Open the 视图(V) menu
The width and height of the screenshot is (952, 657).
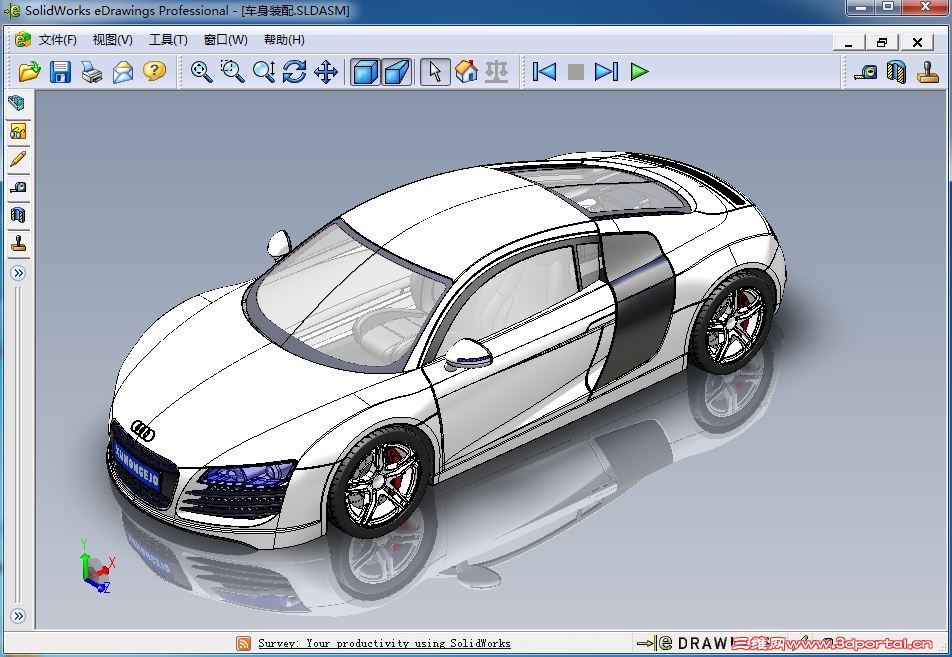click(112, 40)
